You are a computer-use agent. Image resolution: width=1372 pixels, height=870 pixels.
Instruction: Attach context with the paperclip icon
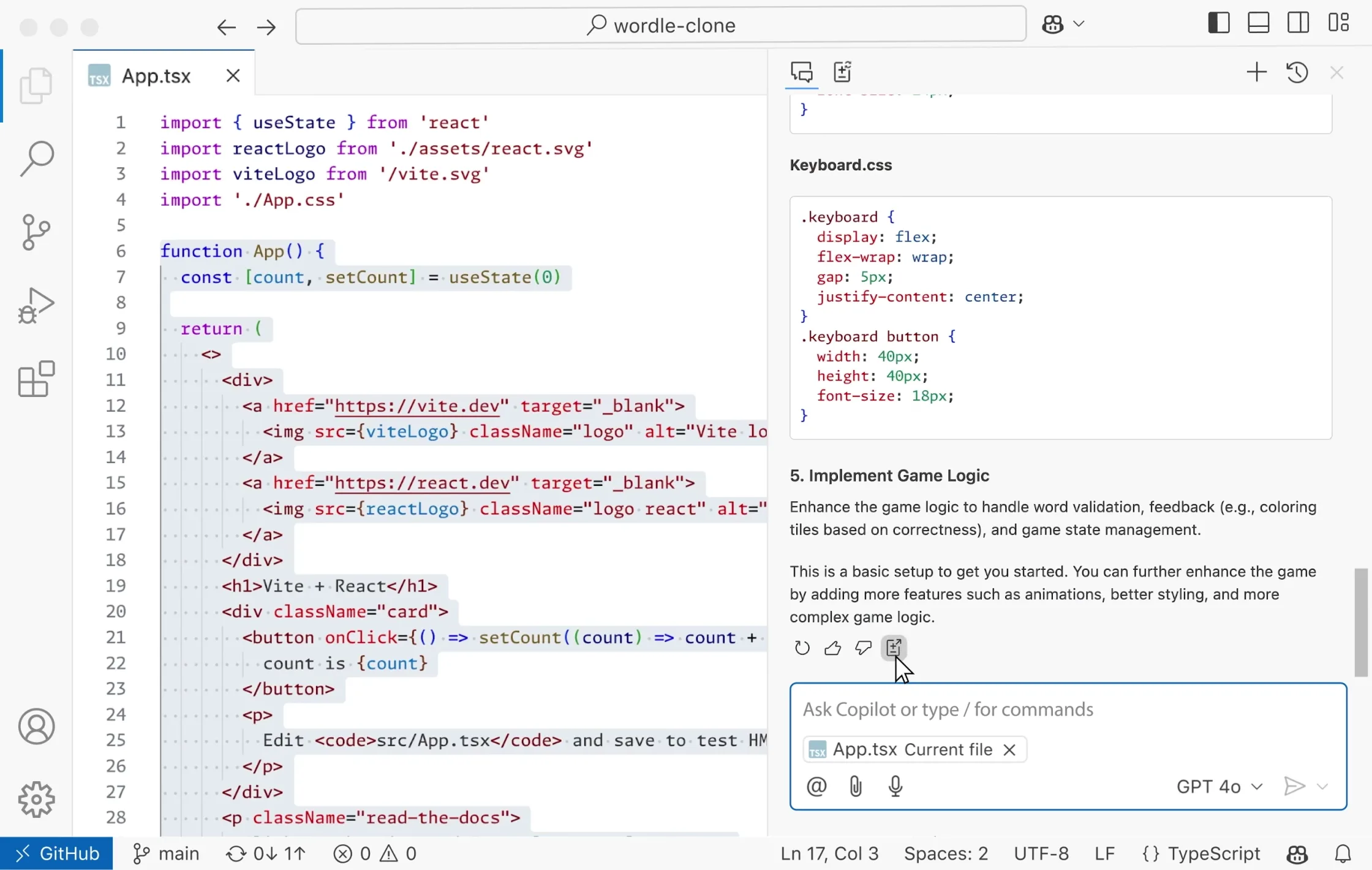click(856, 786)
